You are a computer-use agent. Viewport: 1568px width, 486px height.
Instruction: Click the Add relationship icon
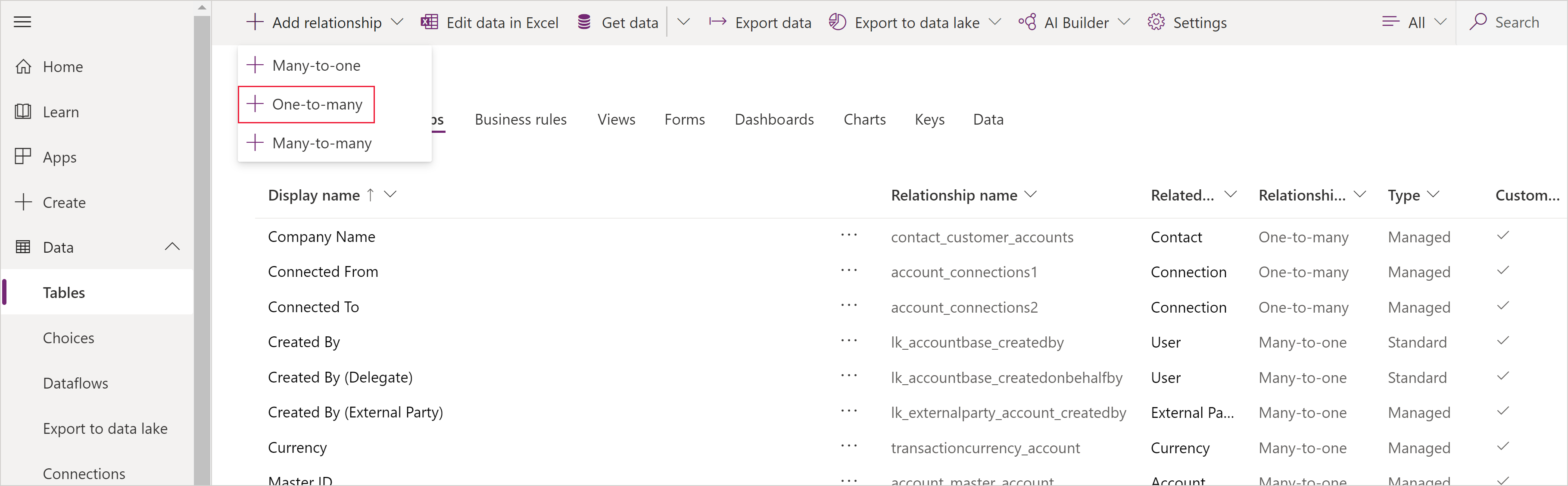[253, 22]
